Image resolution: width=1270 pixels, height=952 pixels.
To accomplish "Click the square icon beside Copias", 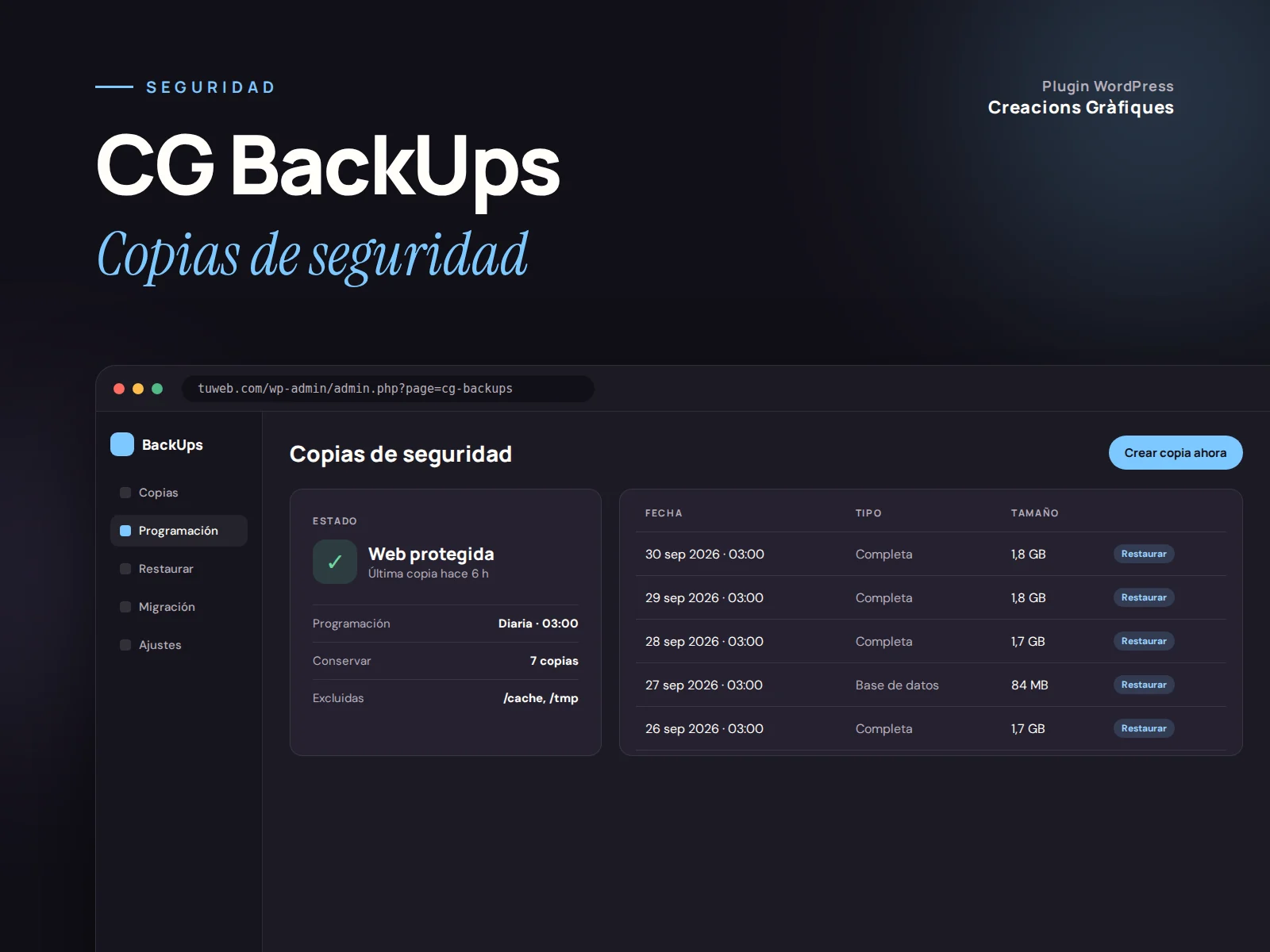I will [x=125, y=493].
